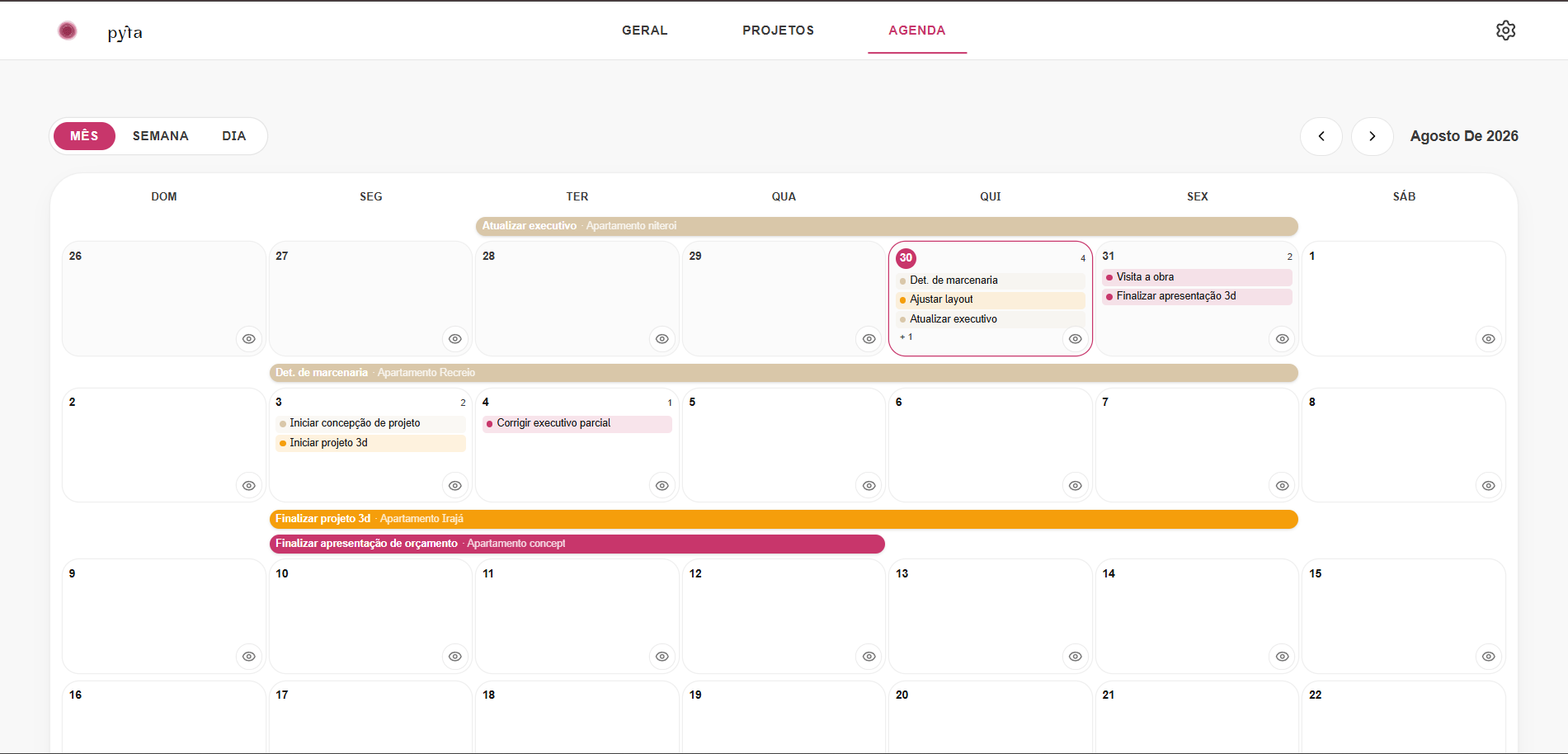
Task: Click eye icon on day 5
Action: click(x=869, y=486)
